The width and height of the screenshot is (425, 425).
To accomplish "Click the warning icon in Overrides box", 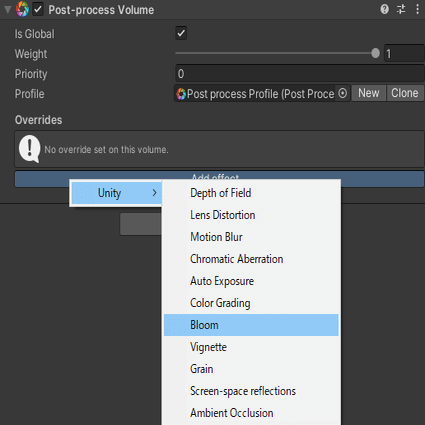I will click(30, 149).
